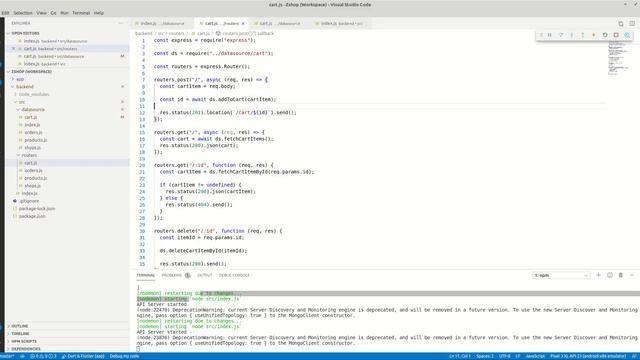Open the View menu
The height and width of the screenshot is (360, 640).
(x=41, y=13)
